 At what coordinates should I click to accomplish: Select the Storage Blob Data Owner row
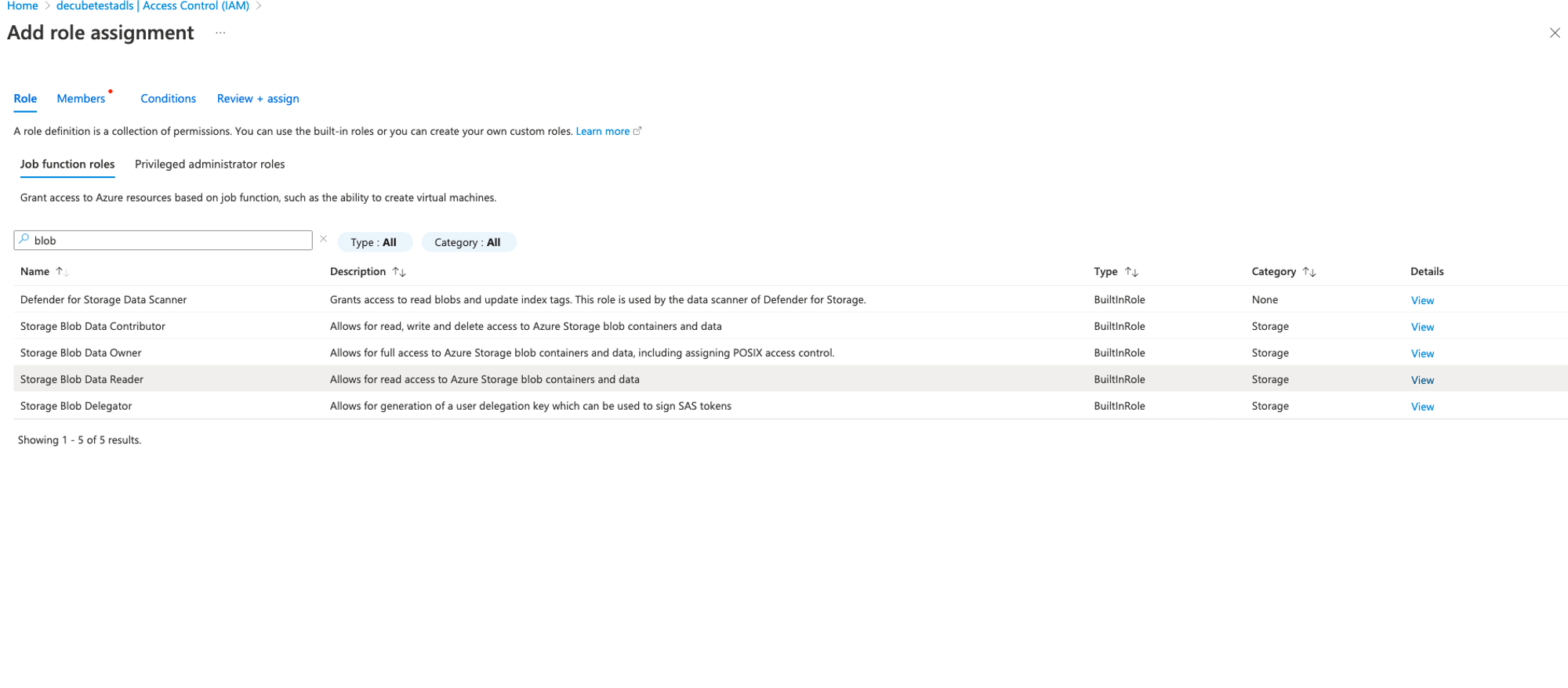(81, 353)
